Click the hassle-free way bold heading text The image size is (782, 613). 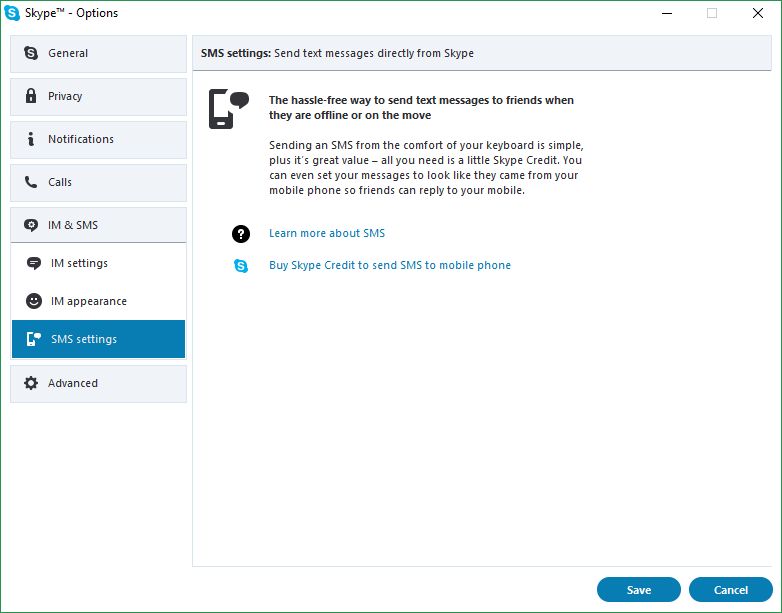click(421, 107)
